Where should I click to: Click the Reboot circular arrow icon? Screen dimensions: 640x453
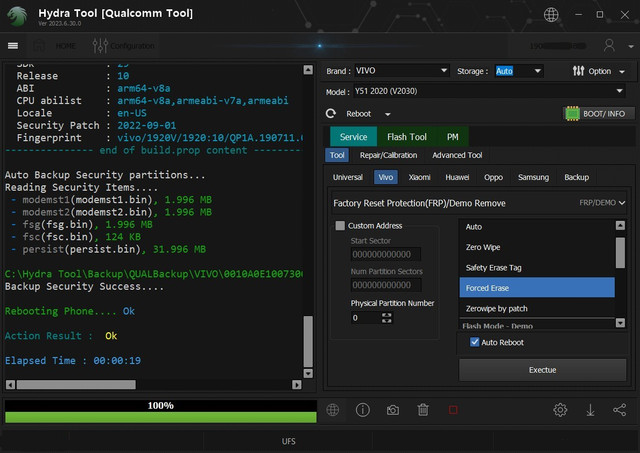331,113
